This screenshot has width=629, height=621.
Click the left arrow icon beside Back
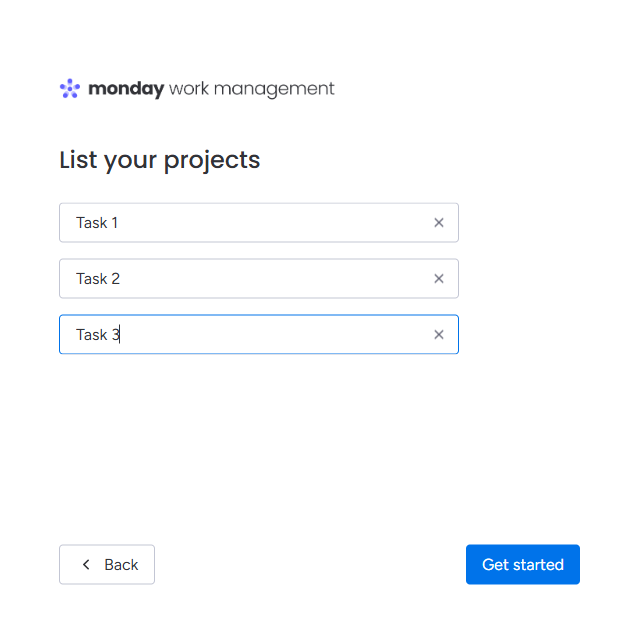tap(86, 565)
